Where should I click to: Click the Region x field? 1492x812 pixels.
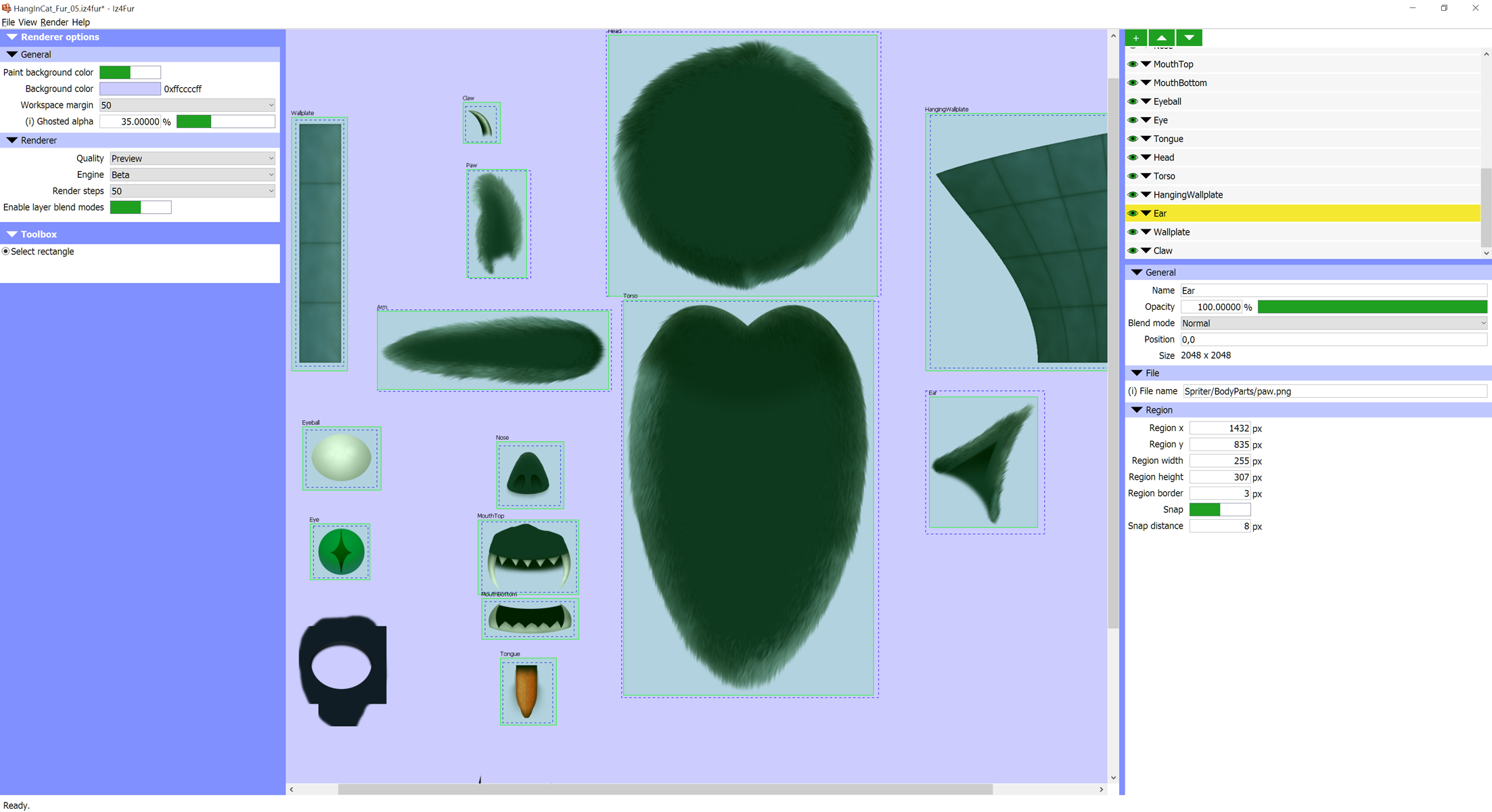(1220, 428)
